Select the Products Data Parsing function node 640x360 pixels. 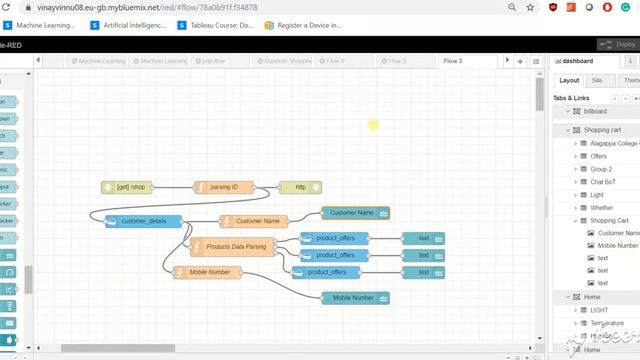tap(233, 247)
